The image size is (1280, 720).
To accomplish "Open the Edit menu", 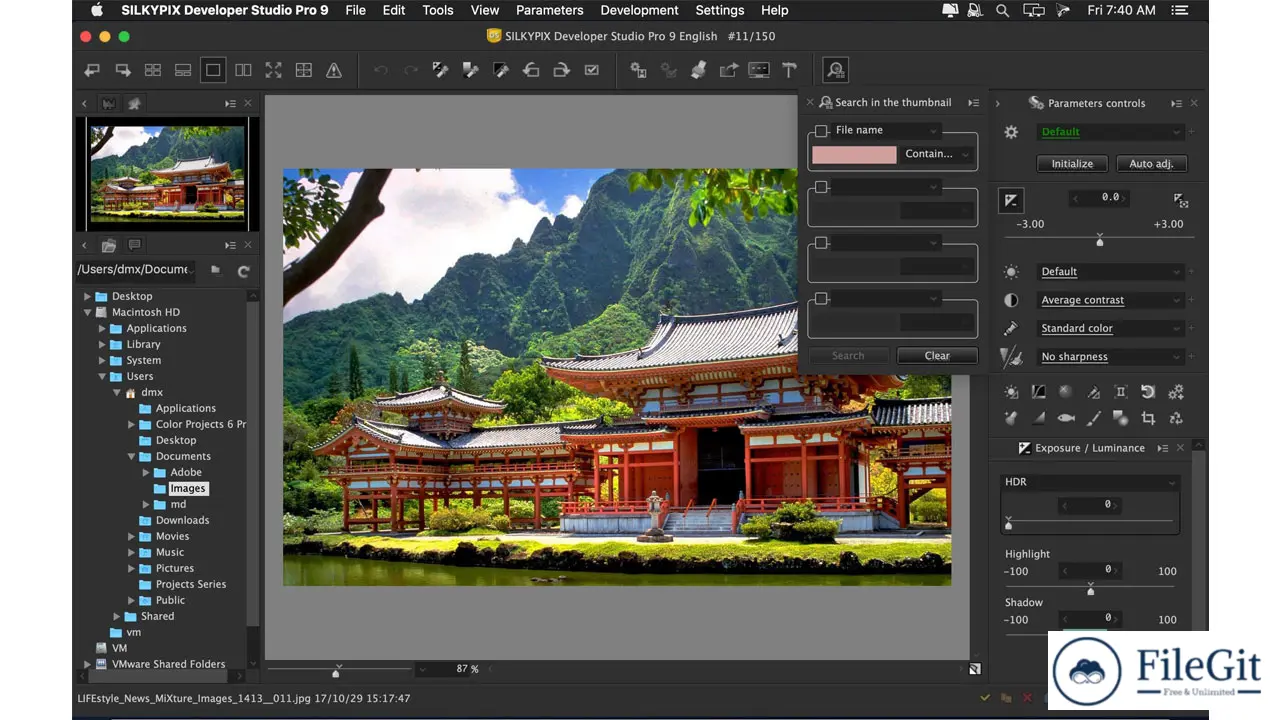I will [394, 10].
